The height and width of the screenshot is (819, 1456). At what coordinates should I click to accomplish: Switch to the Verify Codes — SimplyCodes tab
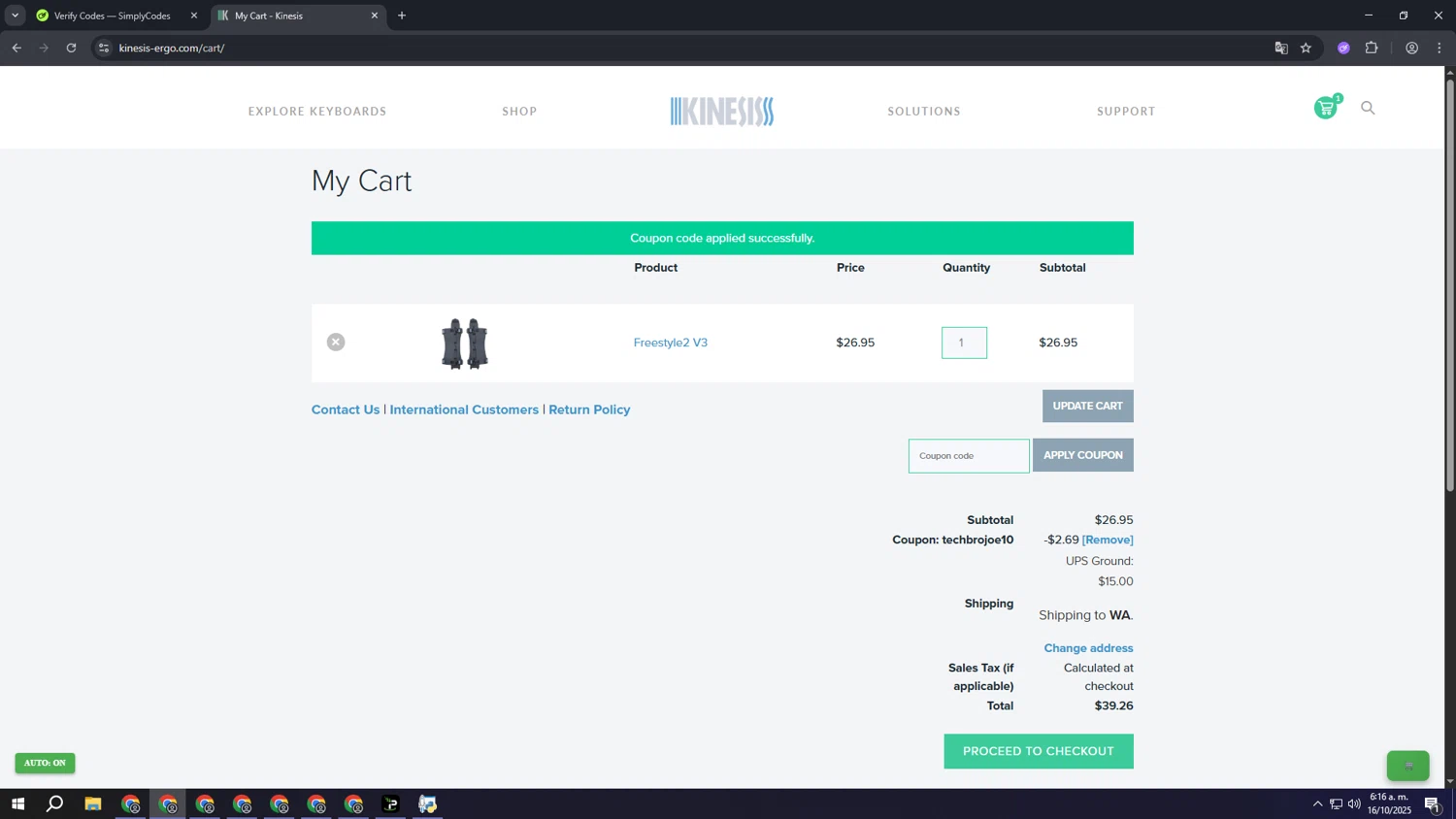coord(112,16)
